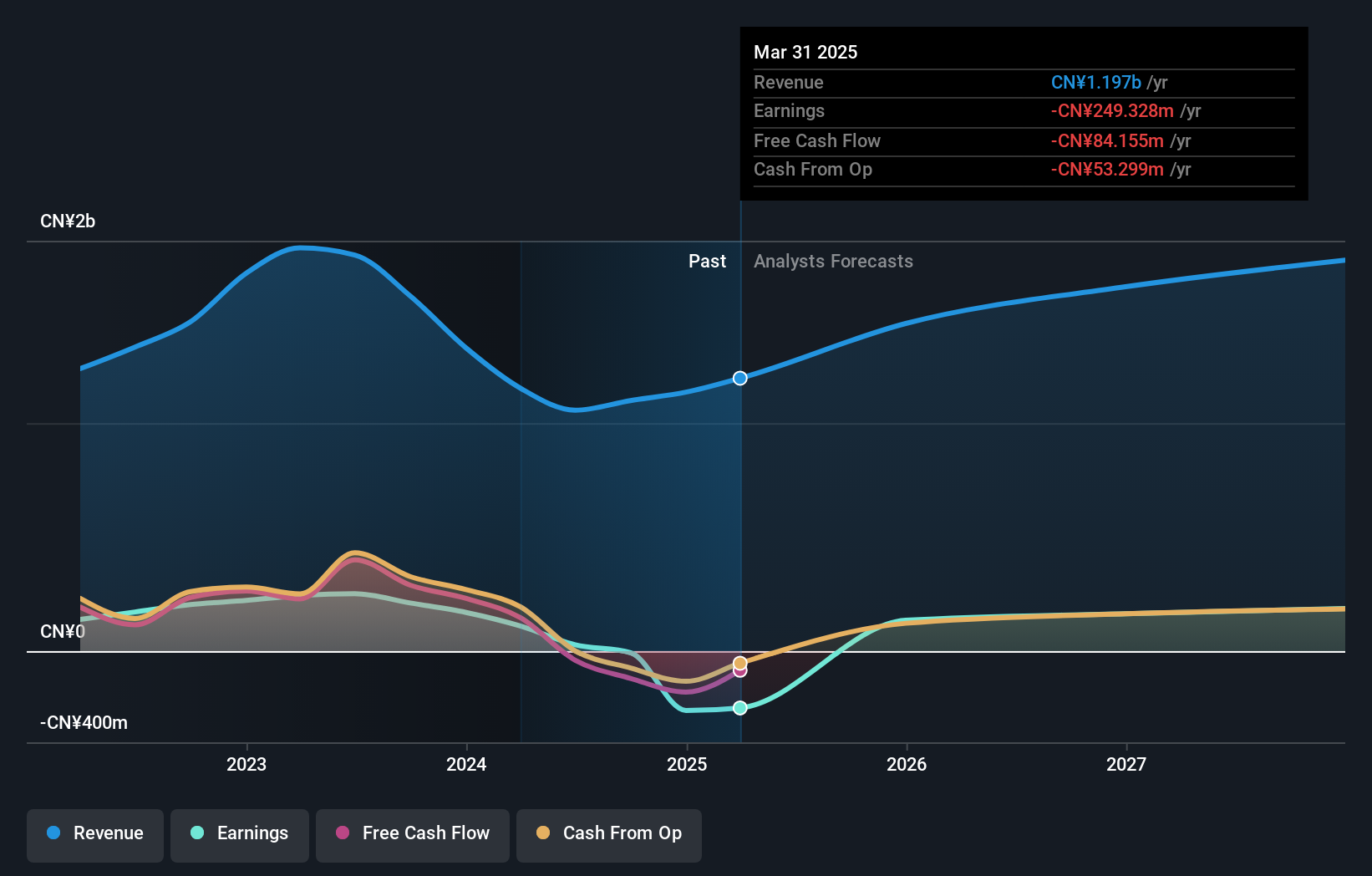Click the Cash From Op label in tooltip
This screenshot has height=876, width=1372.
(813, 170)
